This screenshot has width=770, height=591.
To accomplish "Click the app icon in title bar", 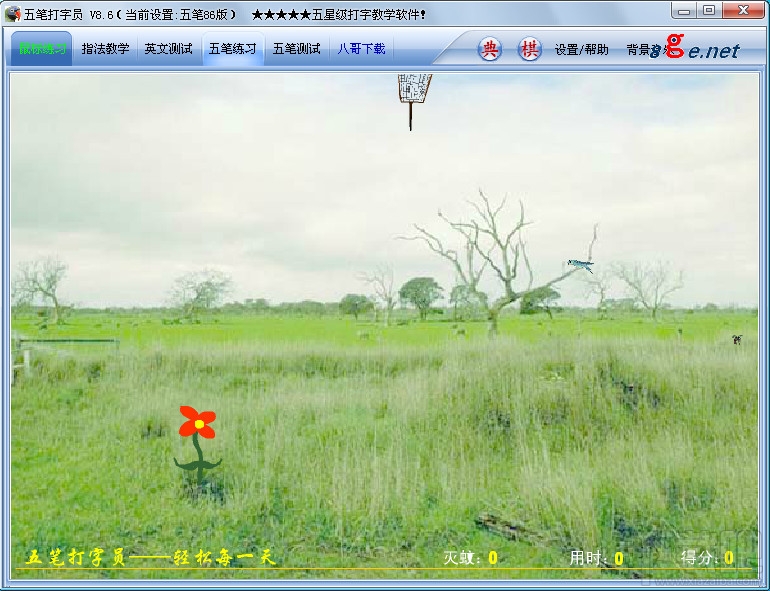I will point(12,14).
